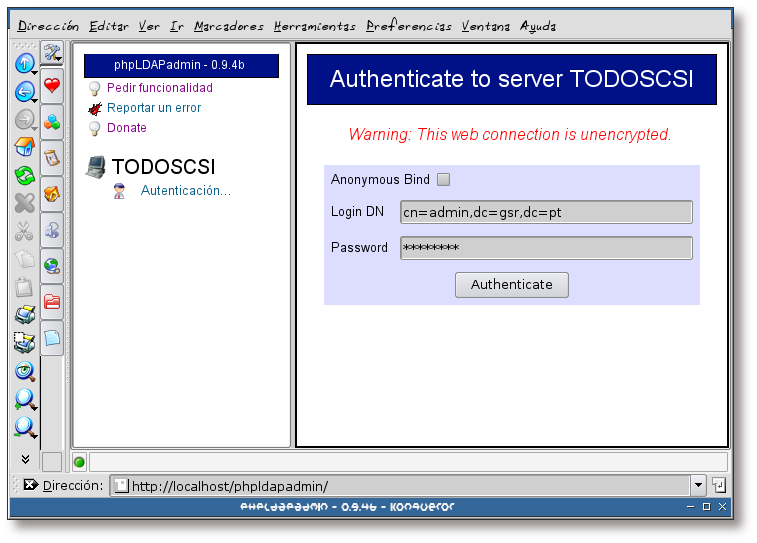Enable the Anonymous Bind checkbox

(x=444, y=180)
